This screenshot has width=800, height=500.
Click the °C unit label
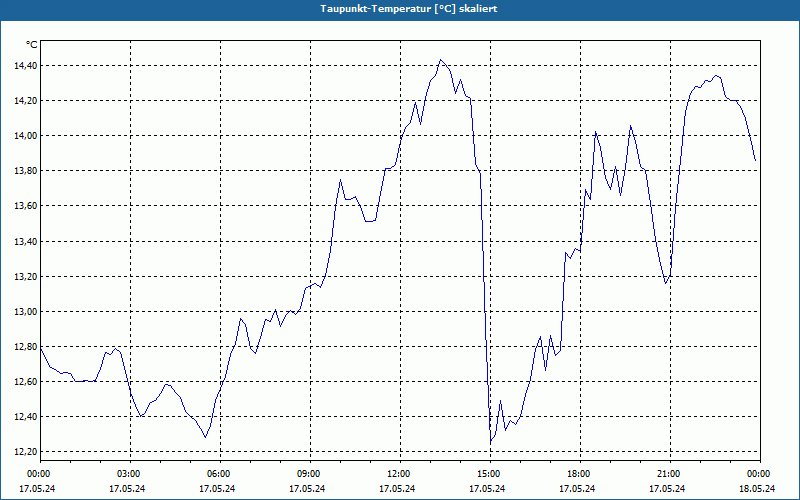coord(31,45)
